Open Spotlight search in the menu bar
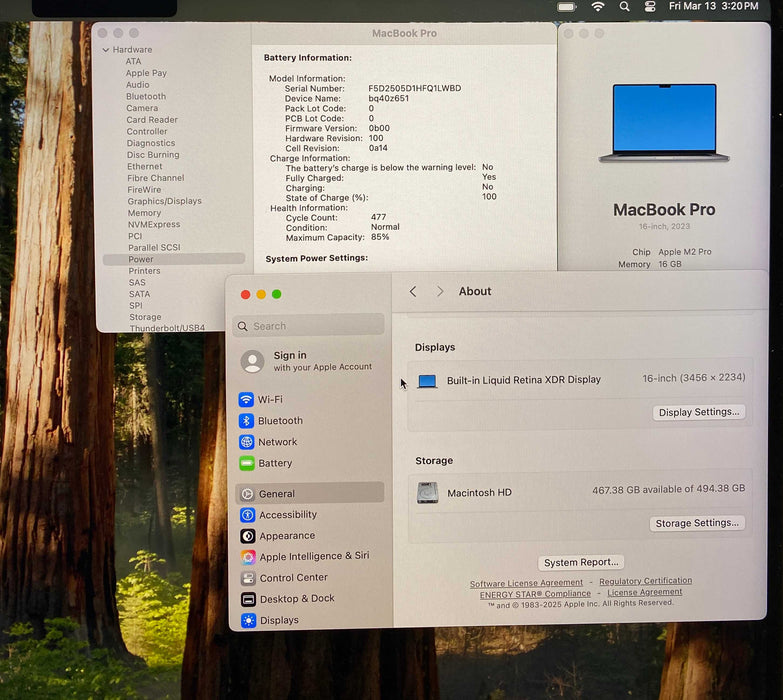The height and width of the screenshot is (700, 783). pyautogui.click(x=624, y=6)
